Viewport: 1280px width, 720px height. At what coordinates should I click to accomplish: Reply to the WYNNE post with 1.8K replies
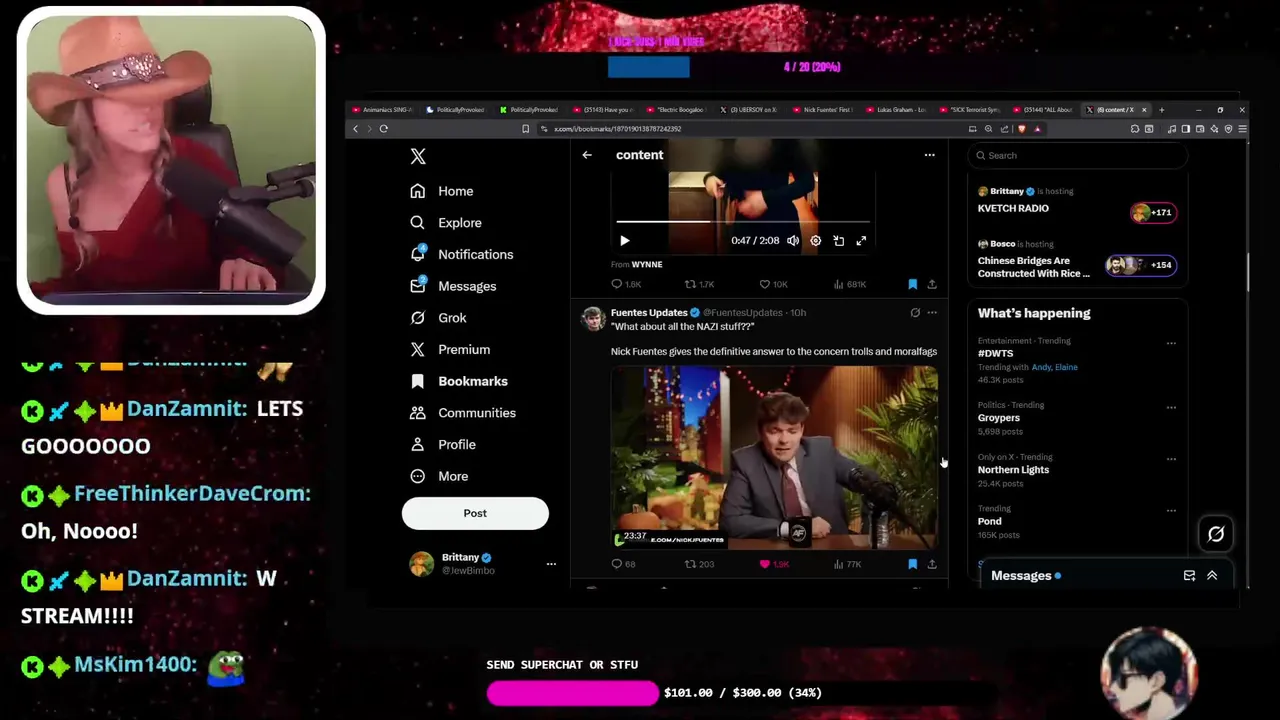[x=626, y=285]
